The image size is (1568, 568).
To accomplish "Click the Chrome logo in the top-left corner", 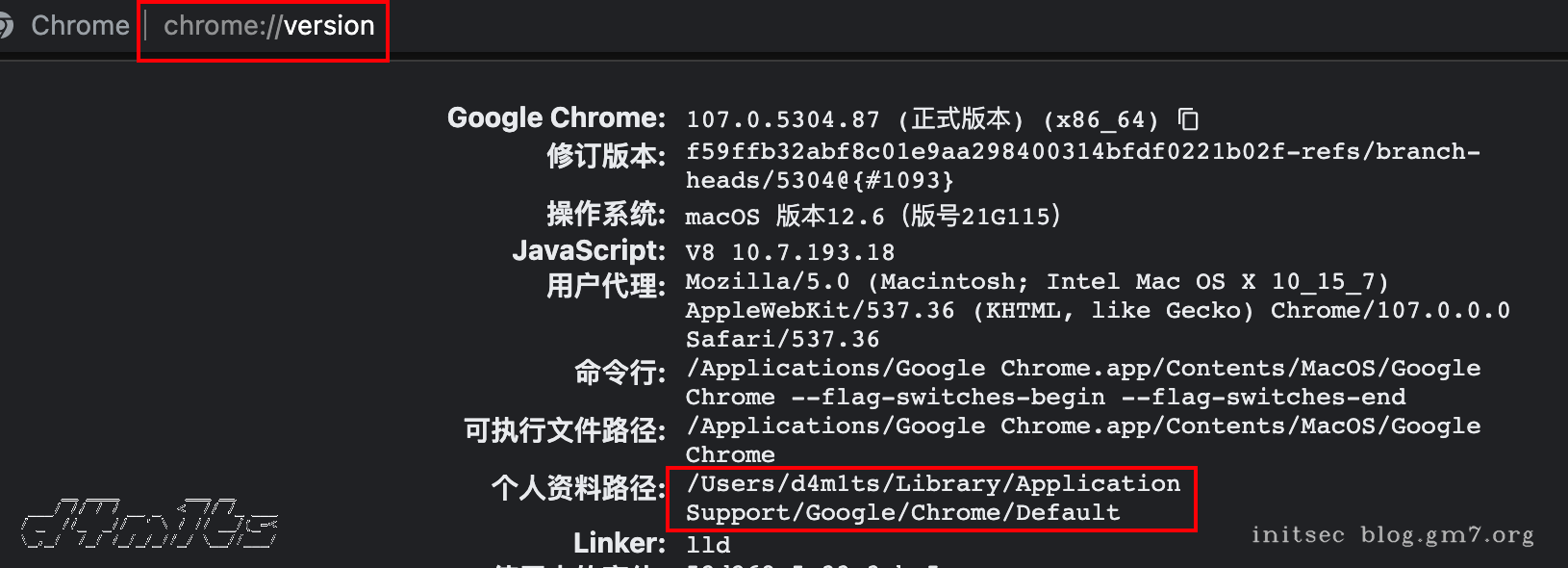I will point(8,26).
